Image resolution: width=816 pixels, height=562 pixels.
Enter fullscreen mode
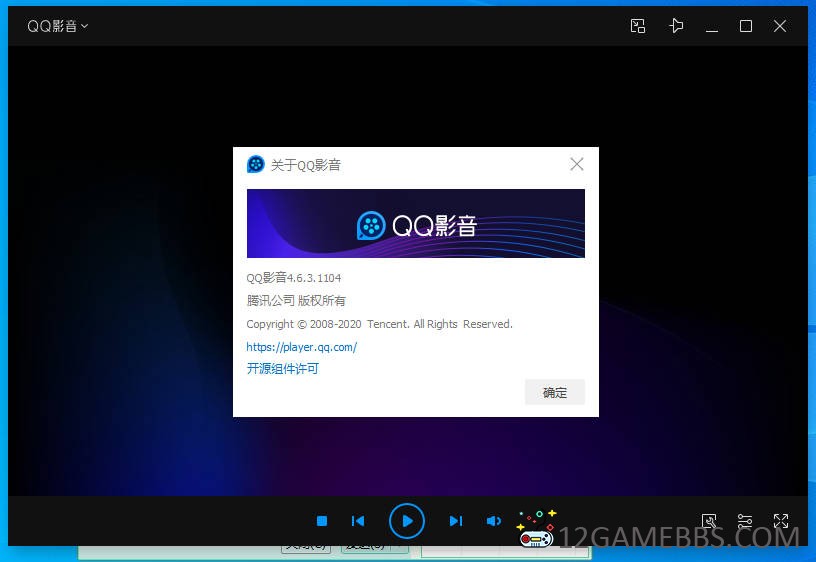coord(781,521)
